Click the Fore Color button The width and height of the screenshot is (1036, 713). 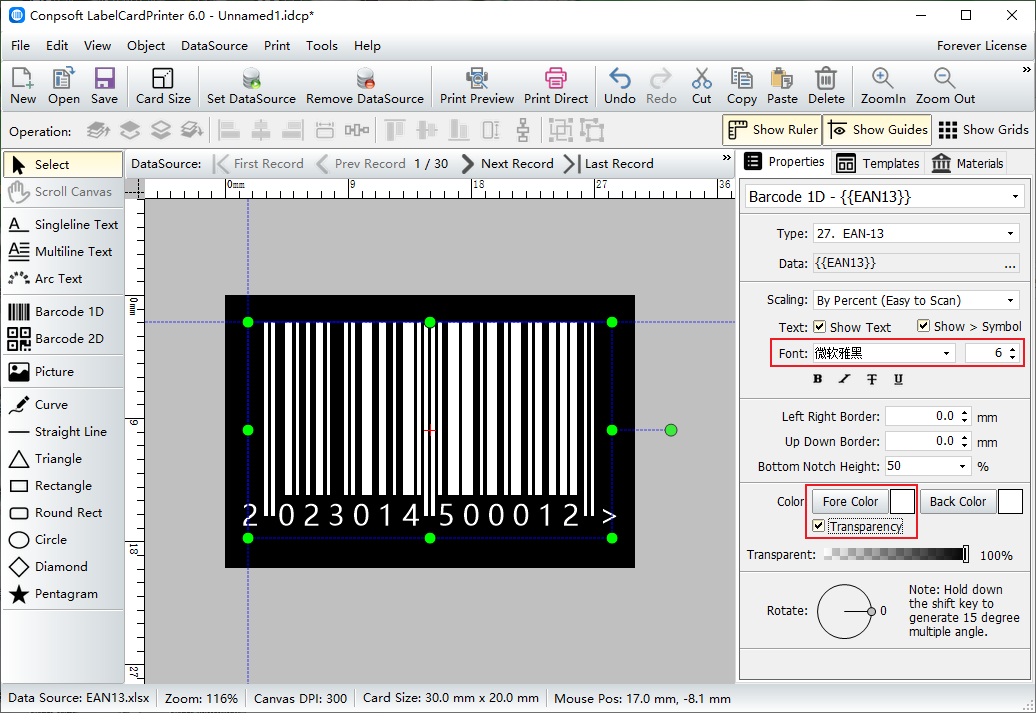[850, 502]
